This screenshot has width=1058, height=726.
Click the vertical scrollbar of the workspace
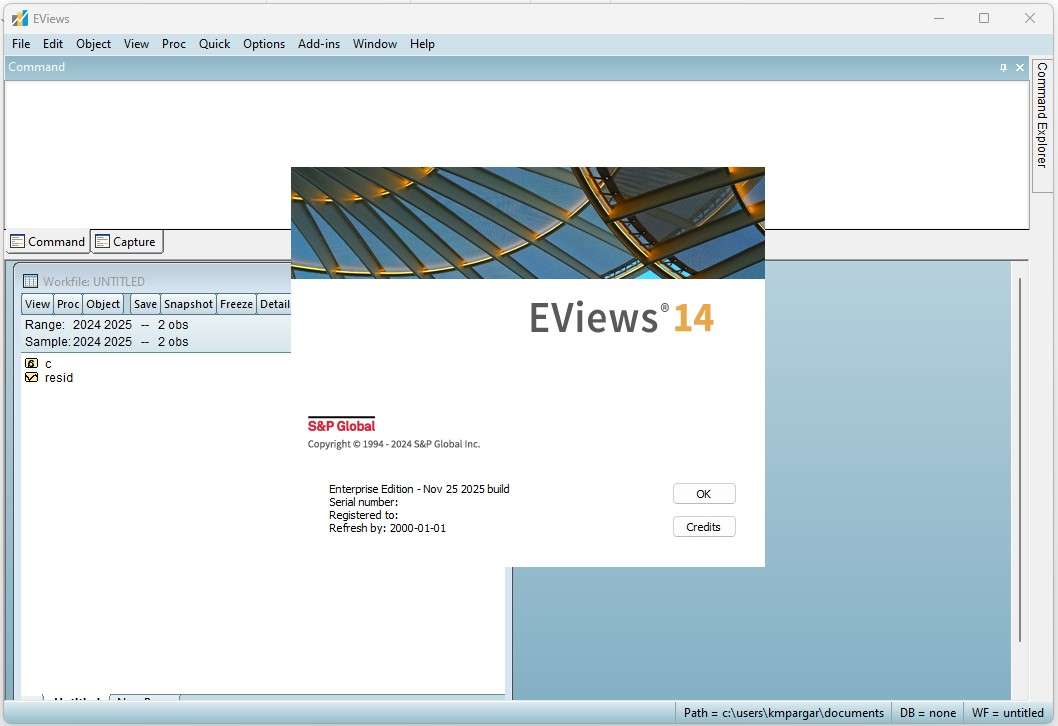tap(1019, 460)
